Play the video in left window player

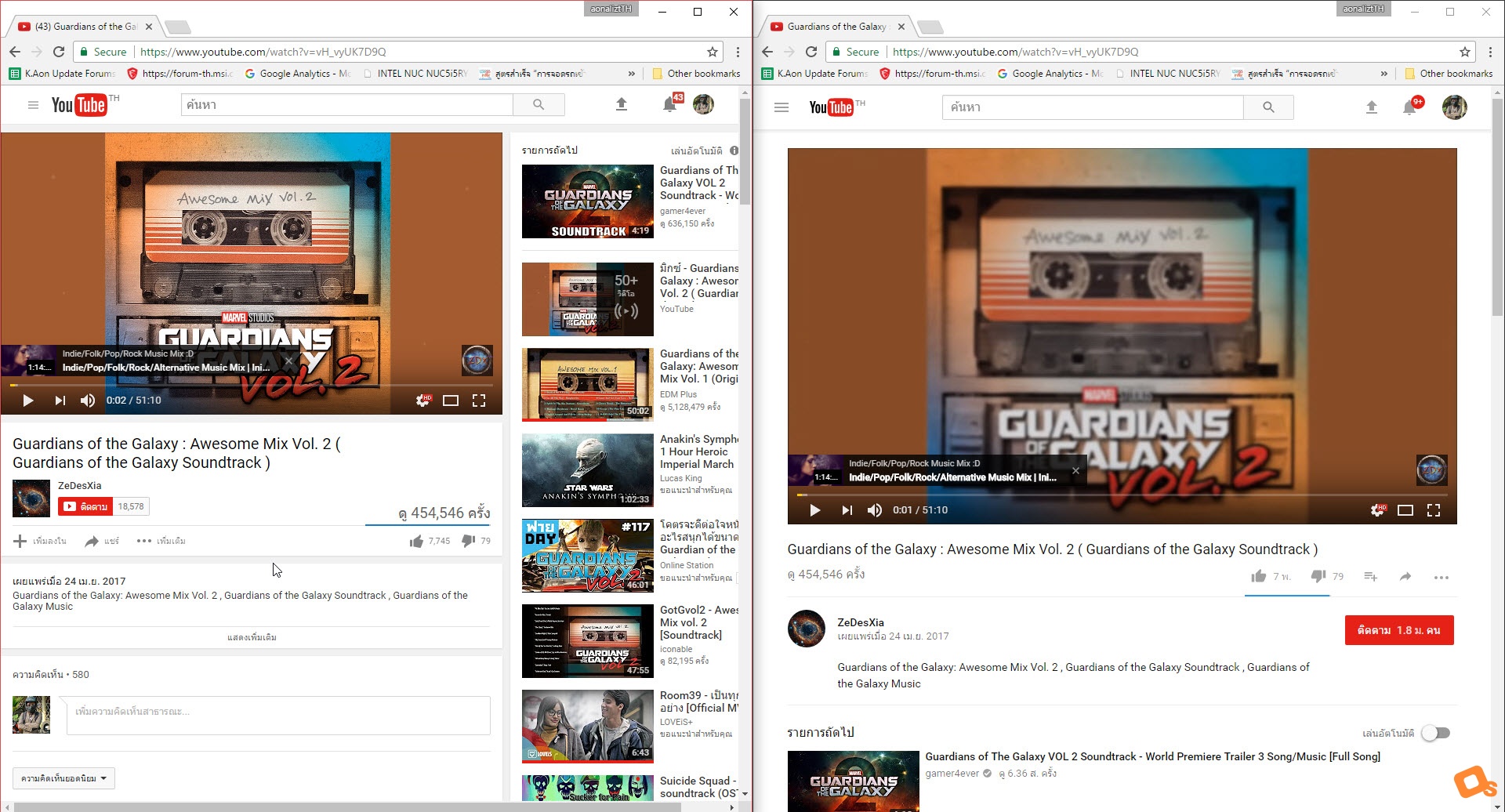point(27,401)
